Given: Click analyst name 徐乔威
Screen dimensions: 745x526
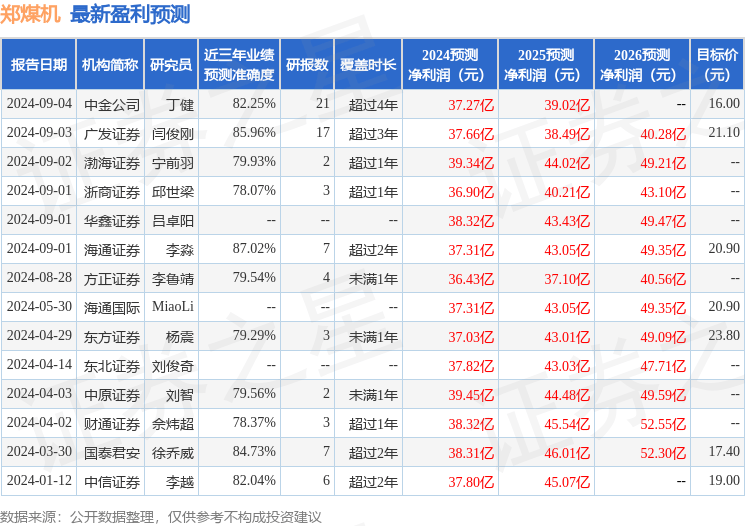Looking at the screenshot, I should [173, 452].
